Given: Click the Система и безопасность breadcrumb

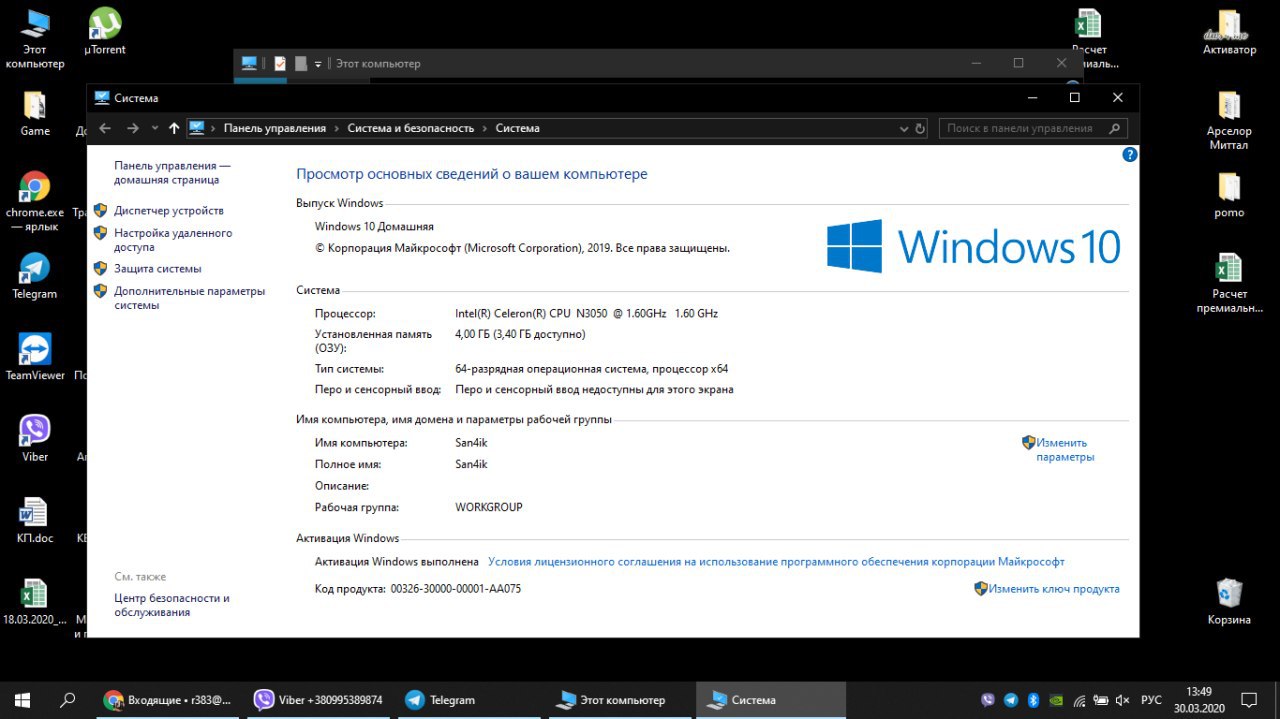Looking at the screenshot, I should (x=411, y=128).
